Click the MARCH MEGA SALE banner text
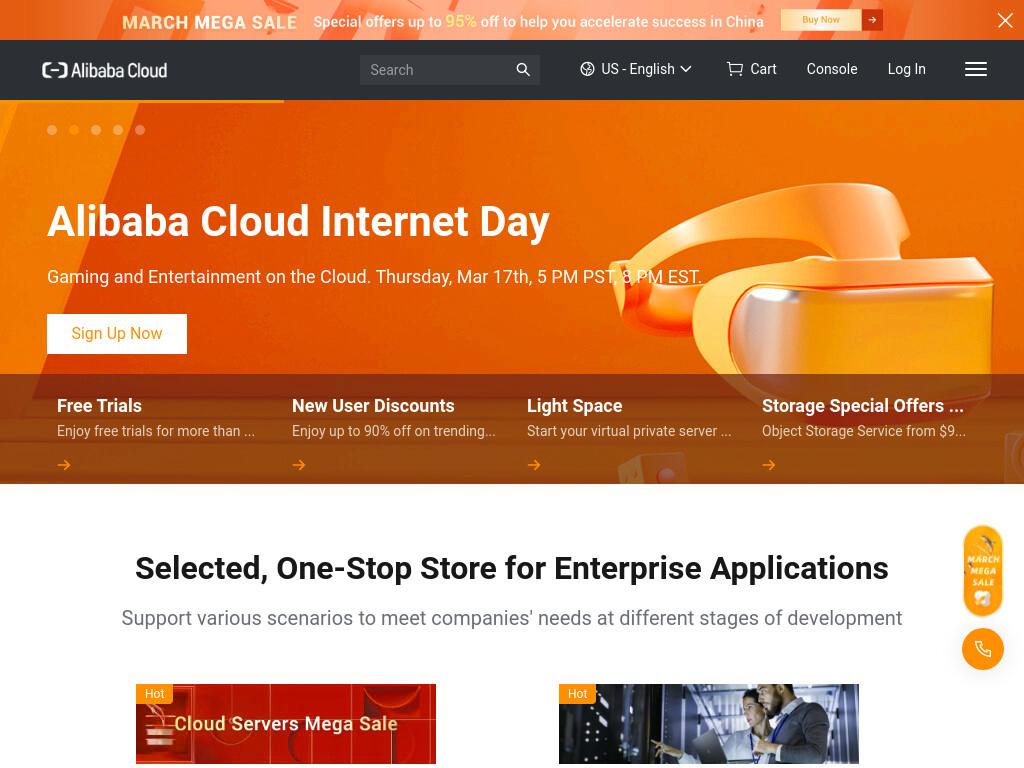The height and width of the screenshot is (768, 1024). click(x=209, y=22)
